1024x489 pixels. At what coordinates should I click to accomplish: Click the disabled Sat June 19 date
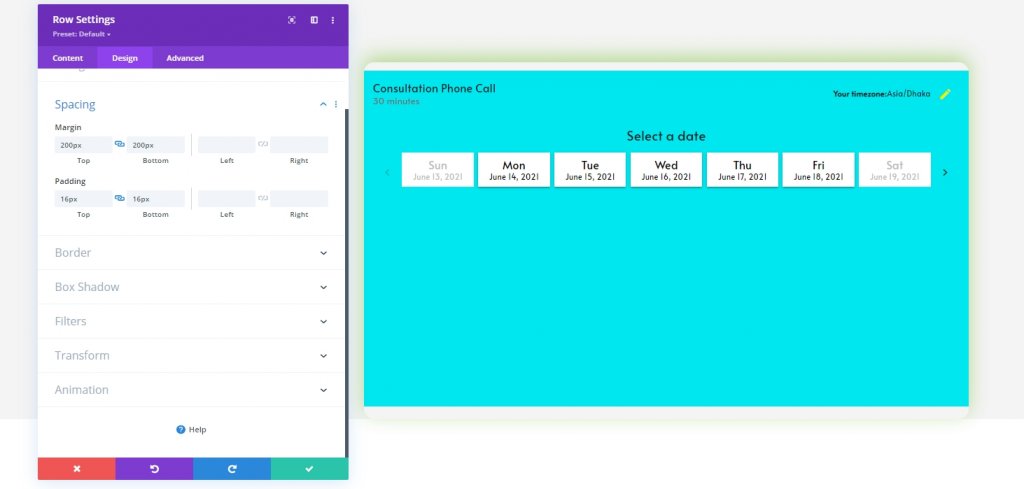click(895, 170)
